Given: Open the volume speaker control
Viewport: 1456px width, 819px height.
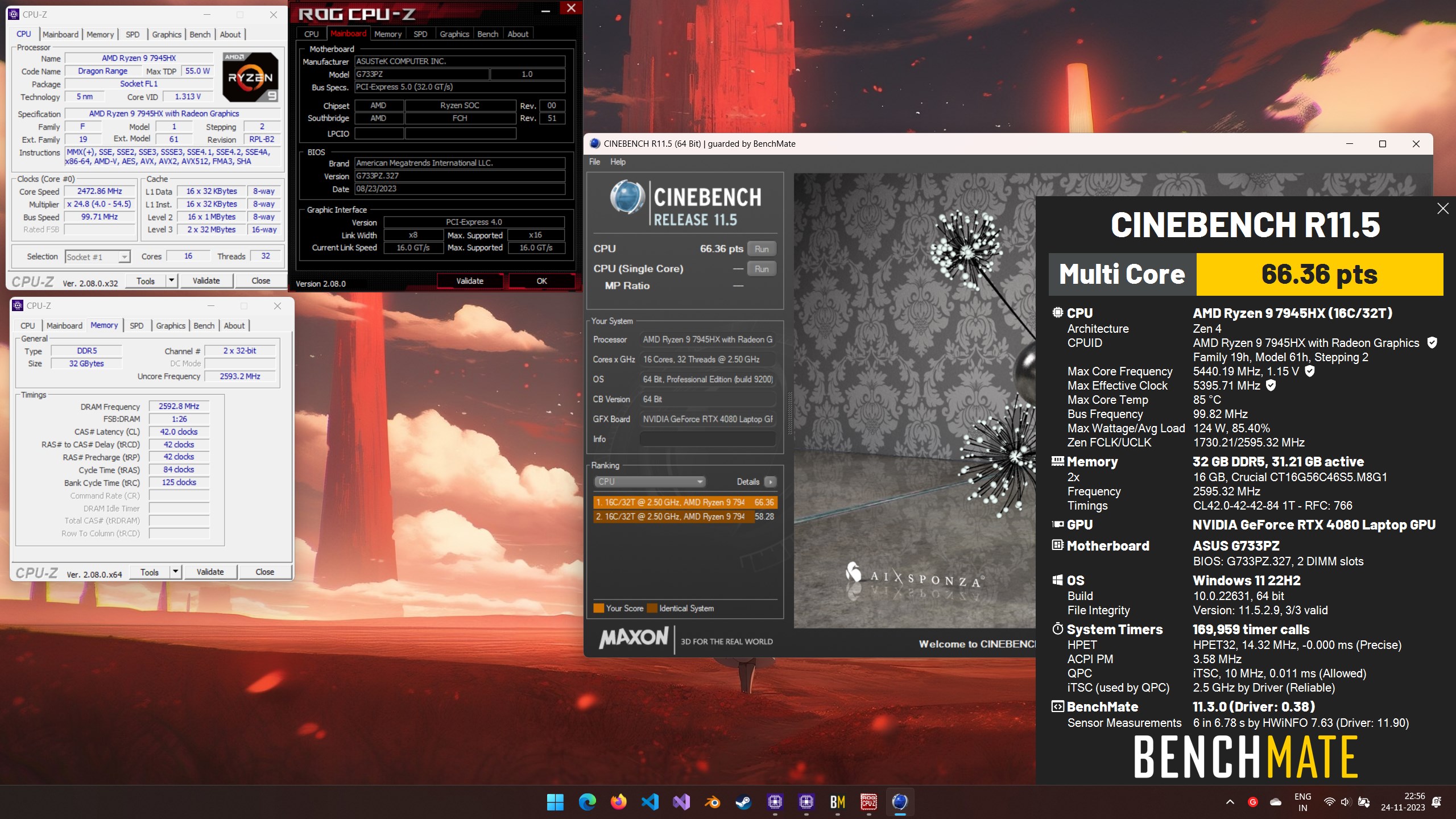Looking at the screenshot, I should pos(1346,802).
